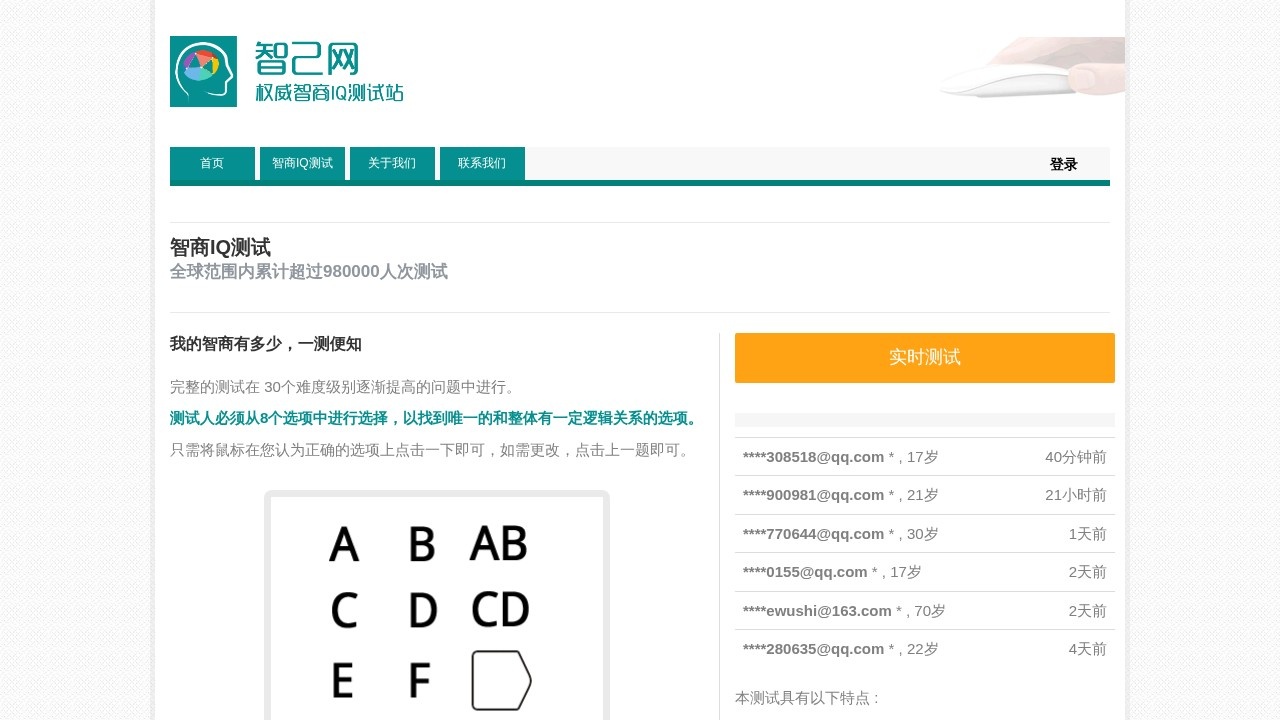Viewport: 1280px width, 720px height.
Task: Select answer option E in the puzzle
Action: pos(344,681)
